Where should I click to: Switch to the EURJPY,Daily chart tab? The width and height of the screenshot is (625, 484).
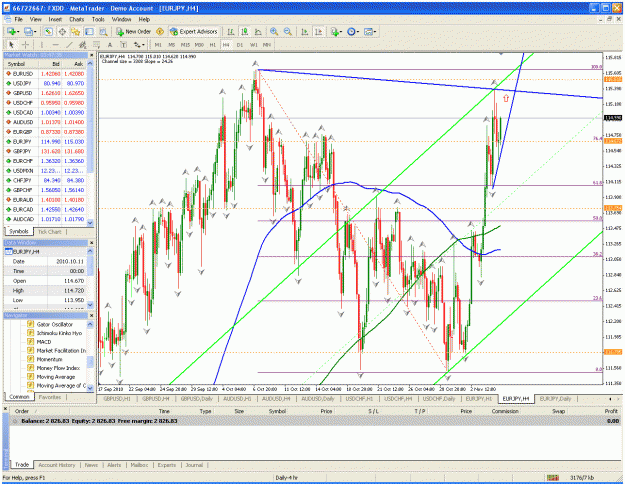pos(556,399)
